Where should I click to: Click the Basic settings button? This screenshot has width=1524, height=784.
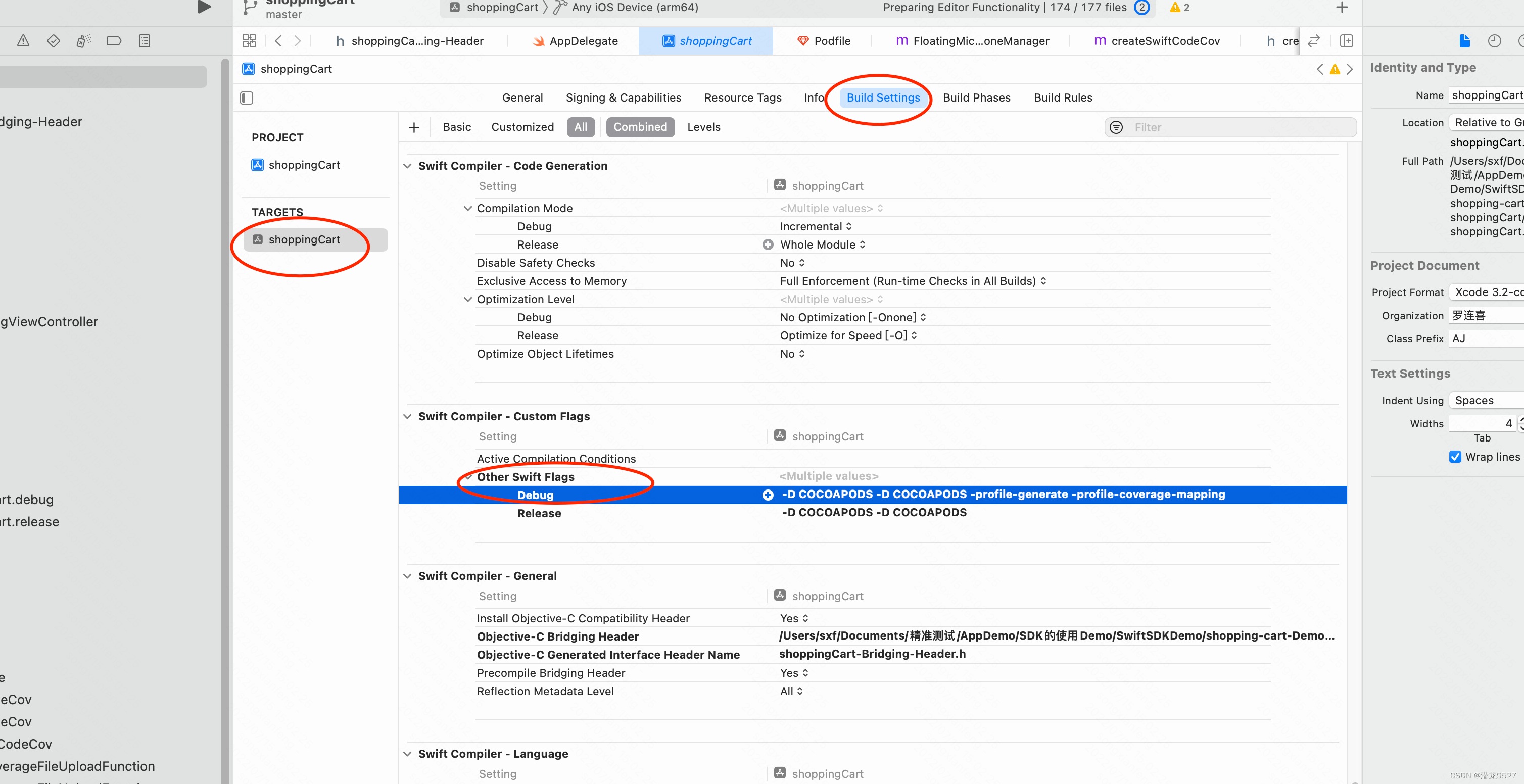(x=457, y=127)
